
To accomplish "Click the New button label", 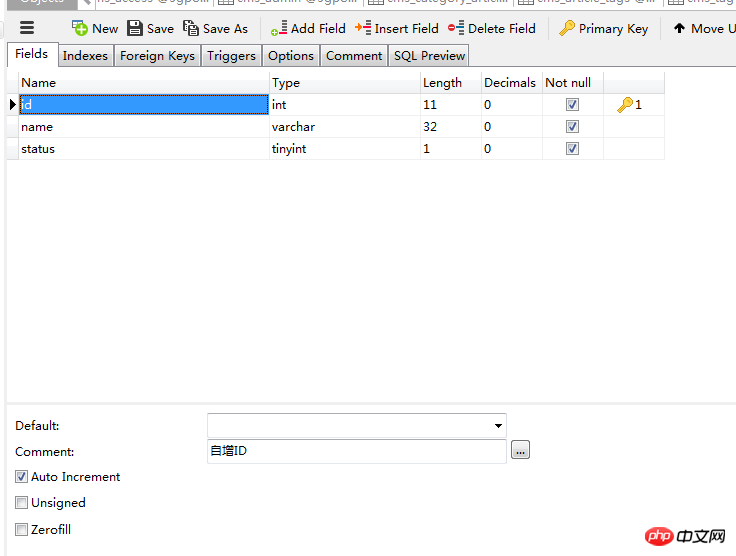I will coord(105,29).
